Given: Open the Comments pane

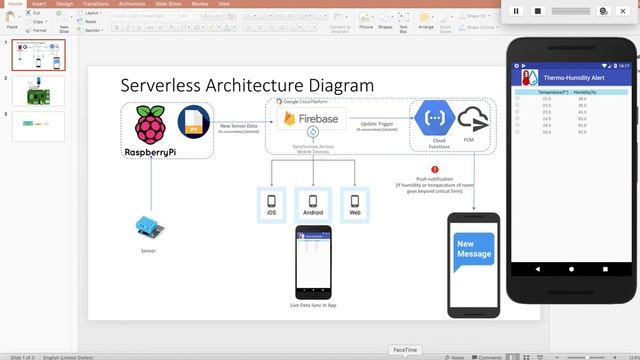Looking at the screenshot, I should tap(487, 357).
